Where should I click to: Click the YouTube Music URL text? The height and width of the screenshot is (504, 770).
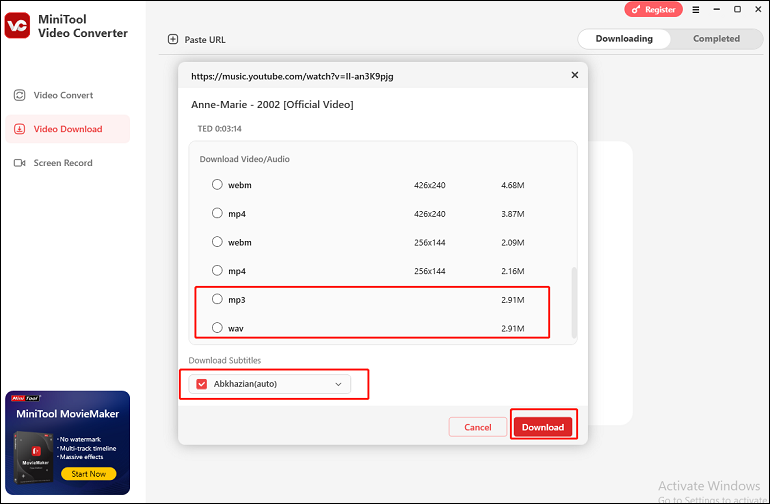coord(292,76)
